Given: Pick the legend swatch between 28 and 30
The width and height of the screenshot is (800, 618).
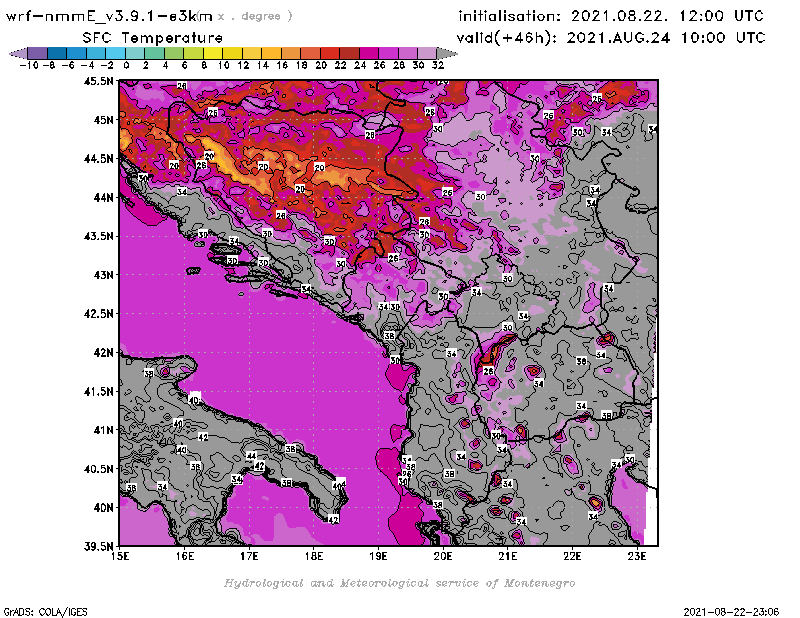Looking at the screenshot, I should pos(407,53).
